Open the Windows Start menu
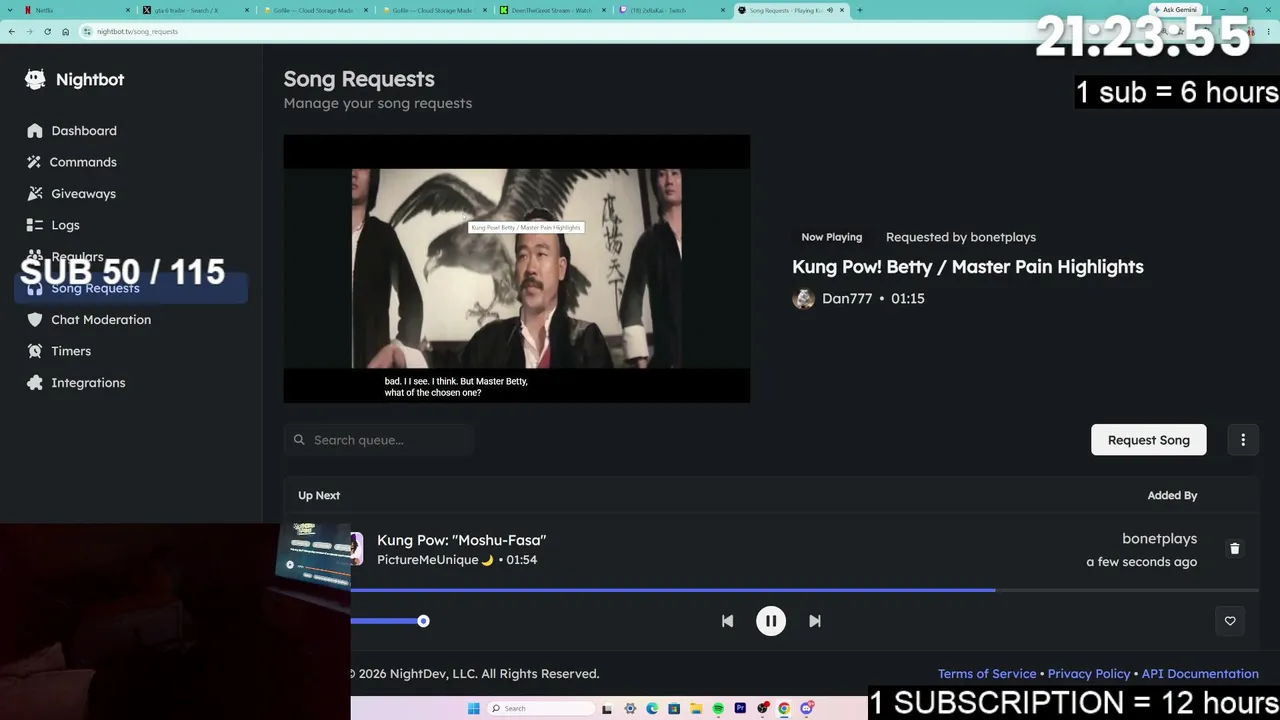 (x=473, y=709)
